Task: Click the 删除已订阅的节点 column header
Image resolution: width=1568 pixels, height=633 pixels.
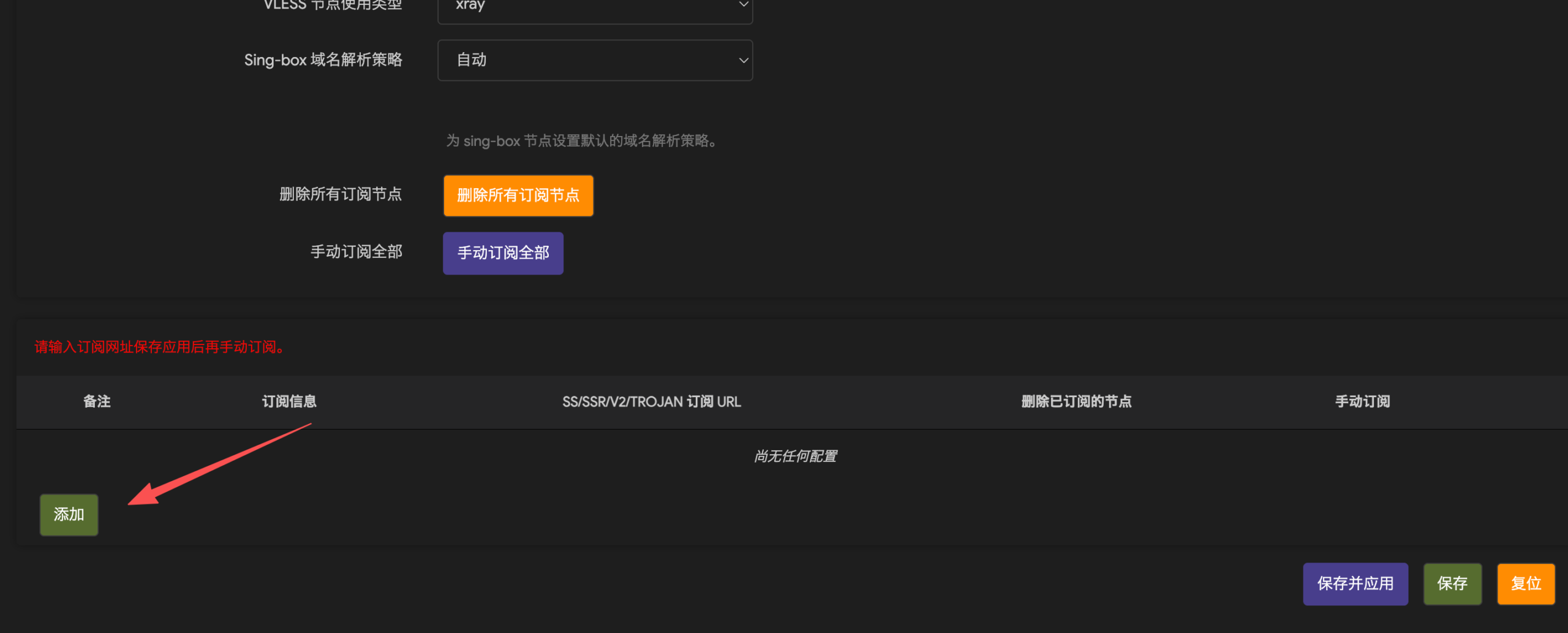Action: coord(1076,401)
